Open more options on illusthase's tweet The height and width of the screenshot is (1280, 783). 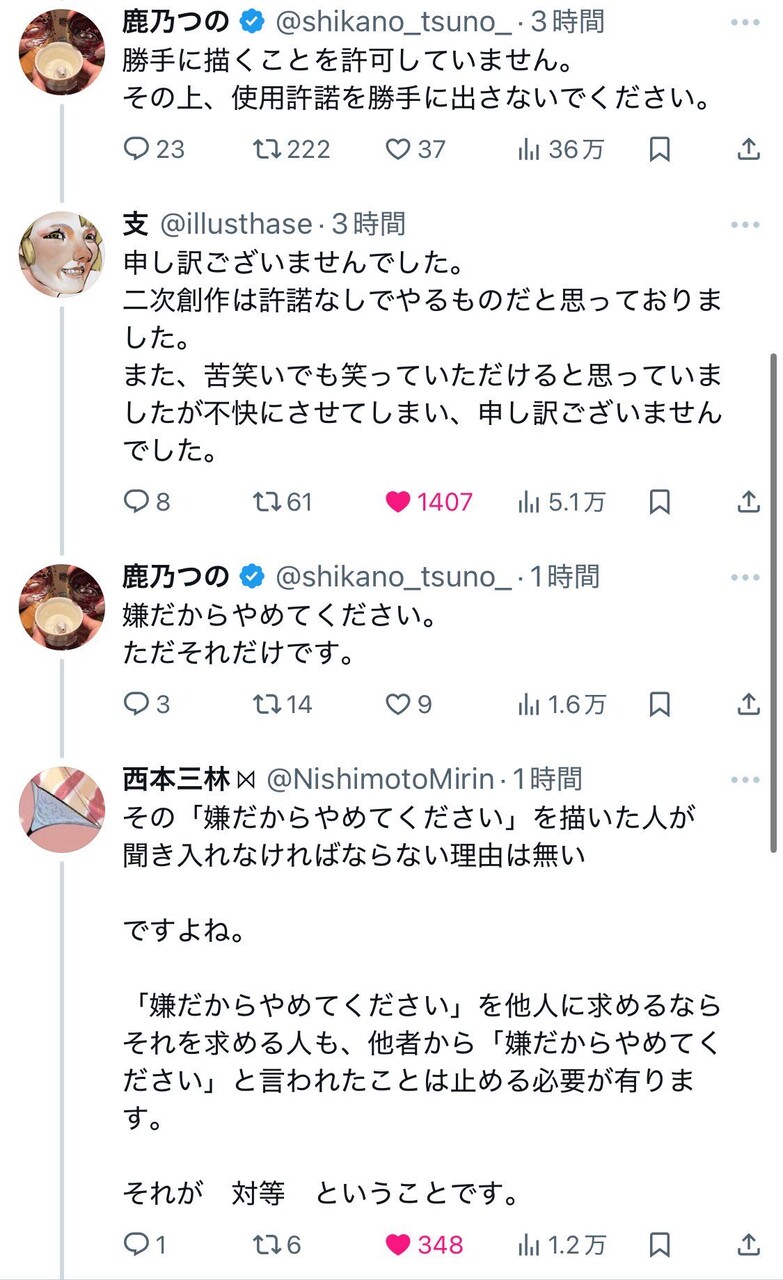(x=745, y=224)
